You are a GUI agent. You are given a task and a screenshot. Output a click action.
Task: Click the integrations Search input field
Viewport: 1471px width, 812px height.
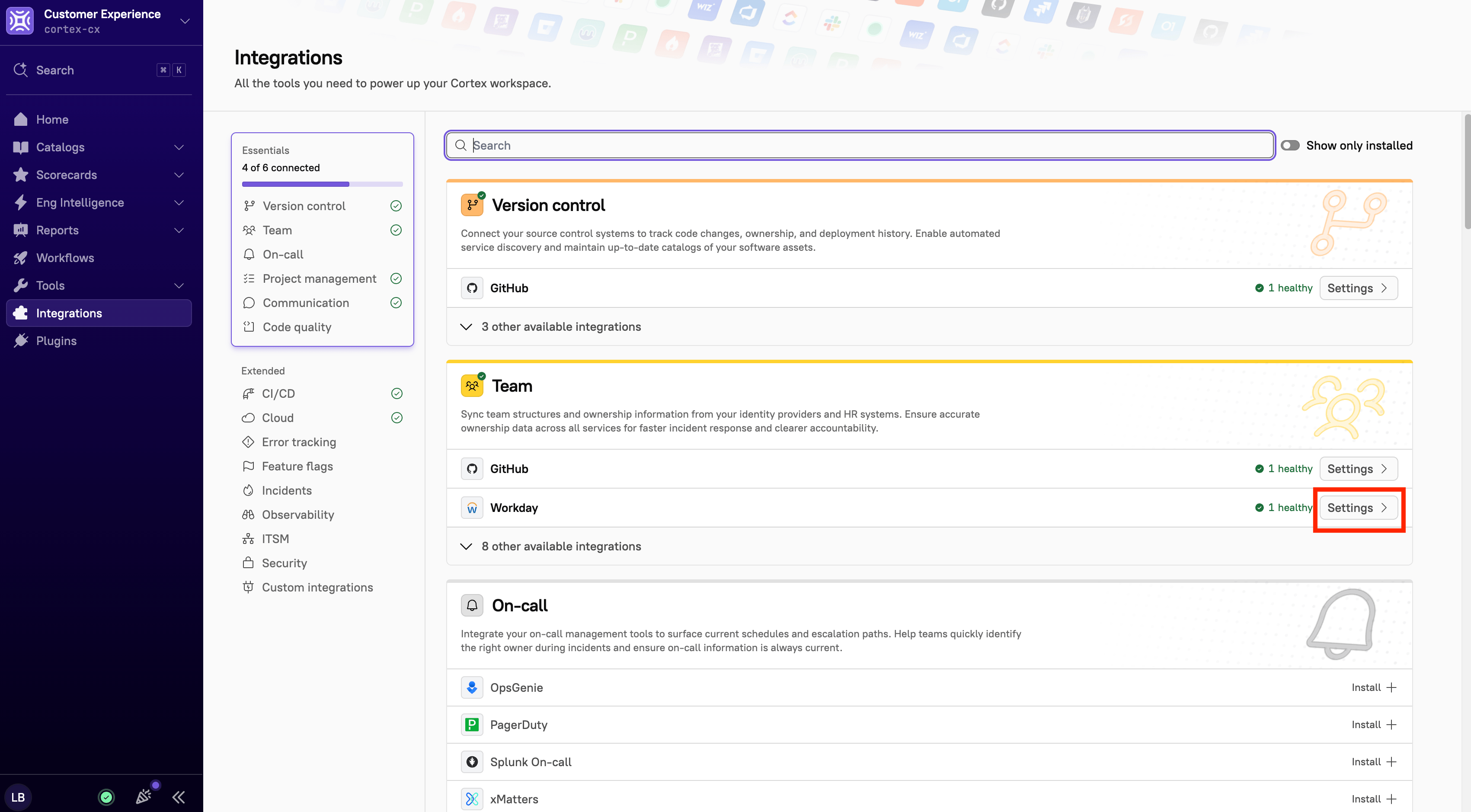pos(860,145)
